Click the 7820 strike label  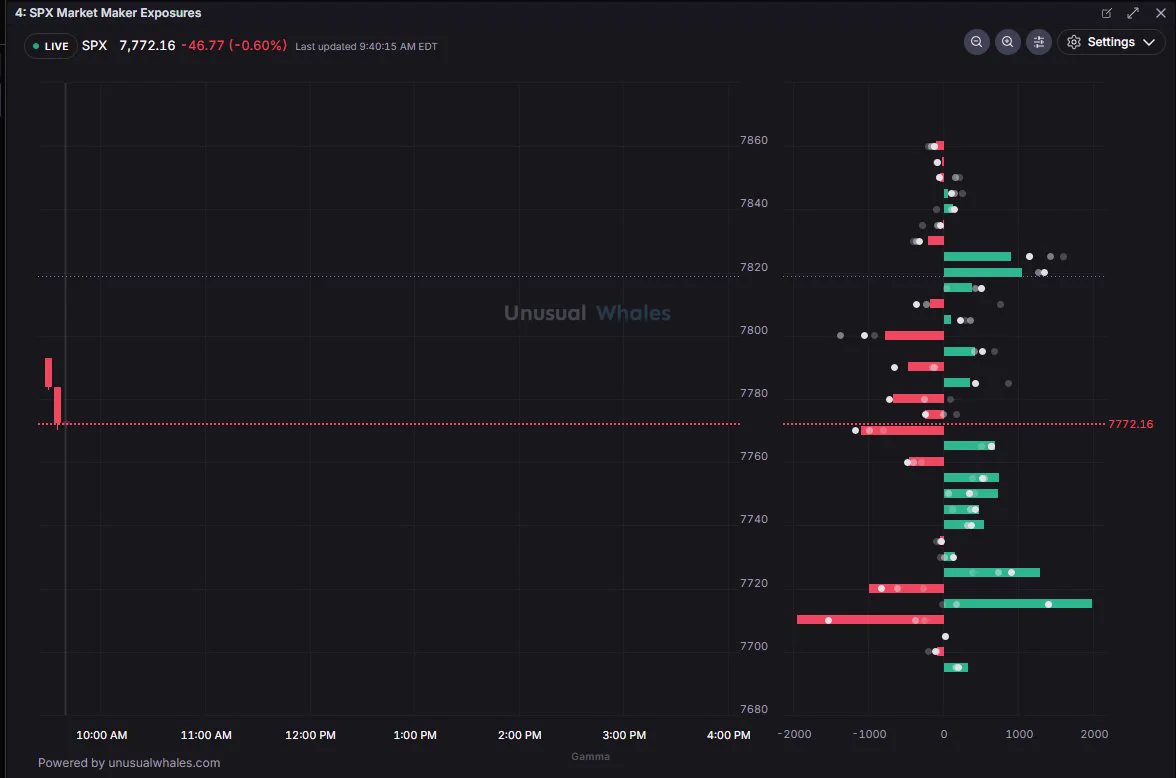(x=754, y=267)
